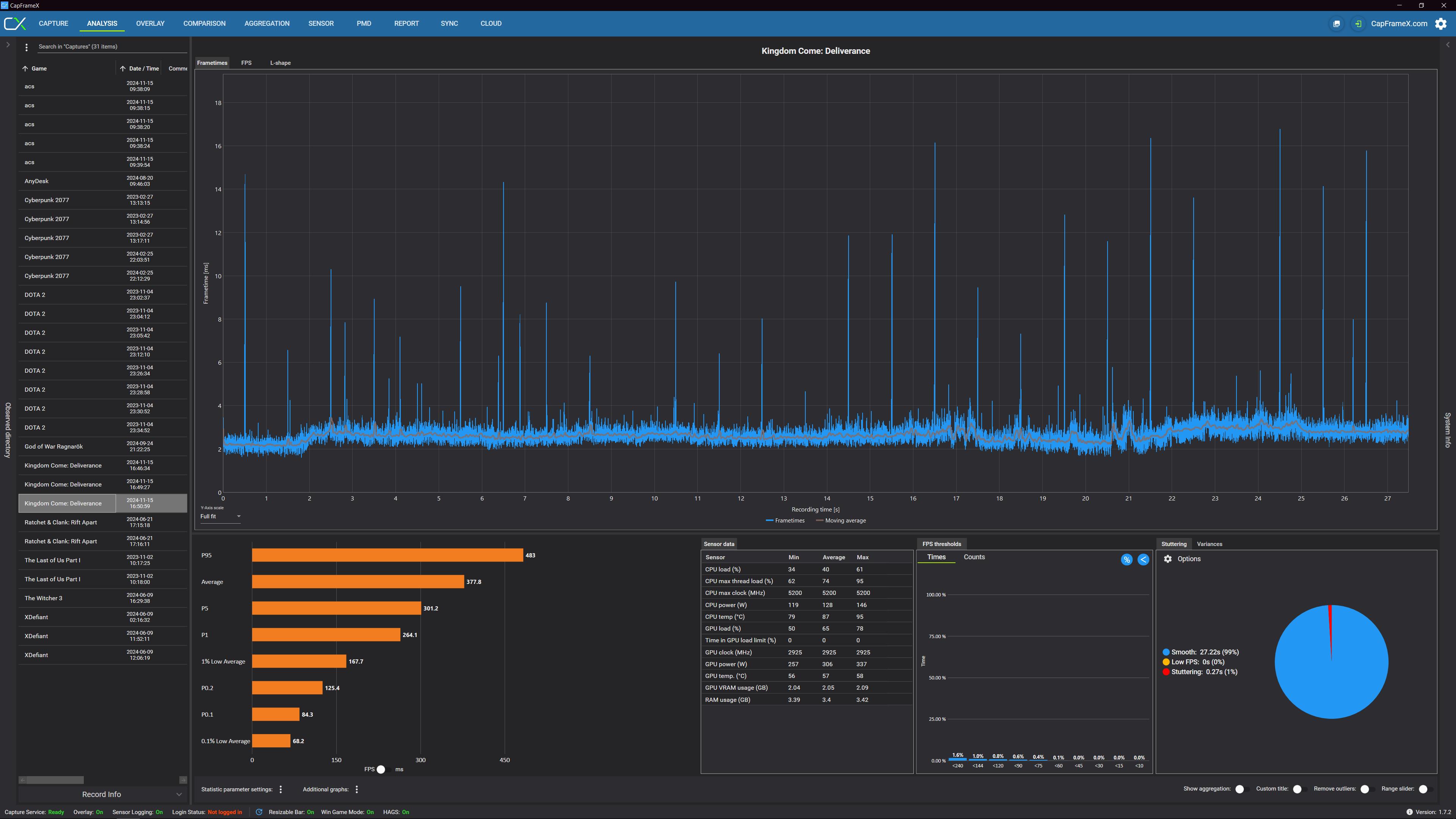Click the Game column sort arrow

click(x=25, y=68)
